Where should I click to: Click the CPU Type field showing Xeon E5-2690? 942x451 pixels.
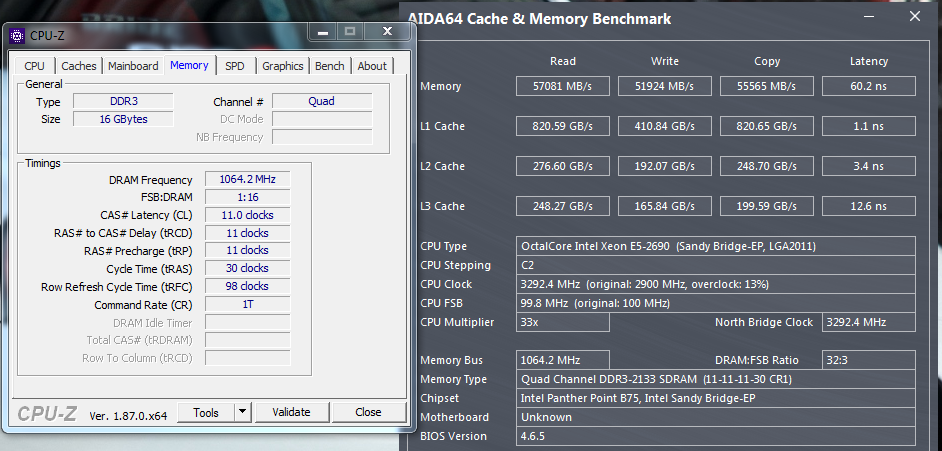point(716,246)
